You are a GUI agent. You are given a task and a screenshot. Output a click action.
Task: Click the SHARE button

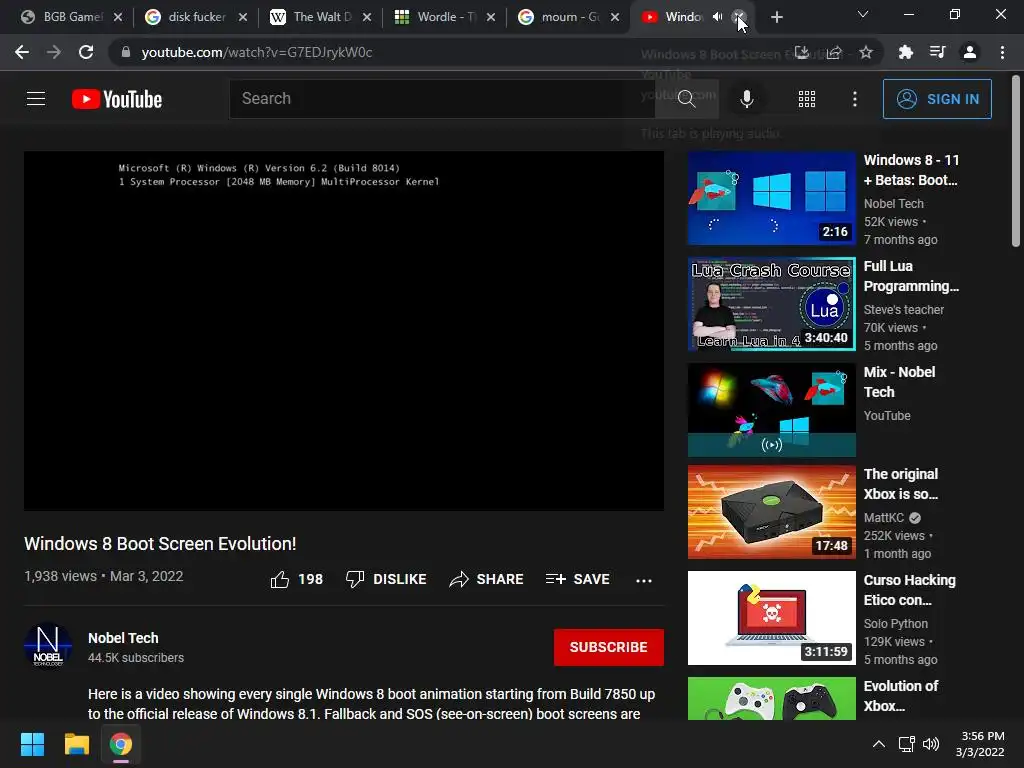coord(487,579)
